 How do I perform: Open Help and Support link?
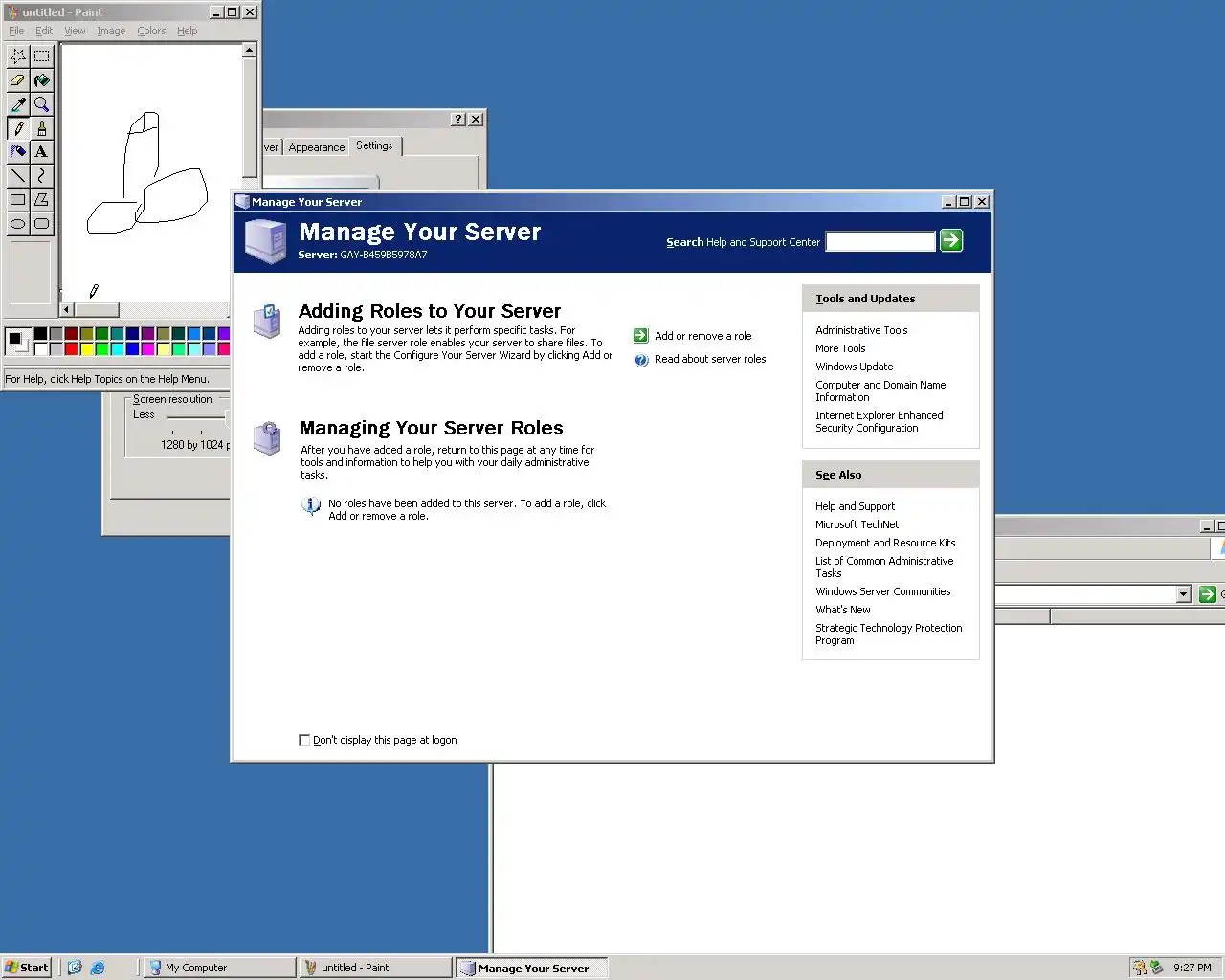click(x=855, y=506)
